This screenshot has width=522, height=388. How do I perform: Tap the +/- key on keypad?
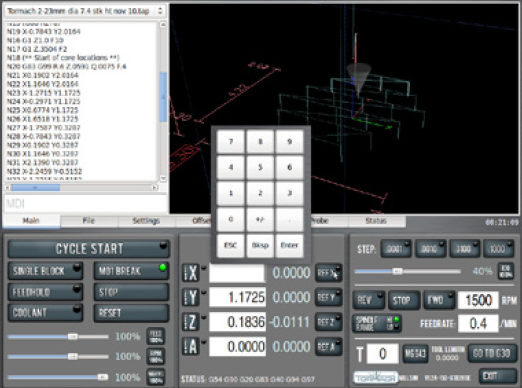click(260, 219)
